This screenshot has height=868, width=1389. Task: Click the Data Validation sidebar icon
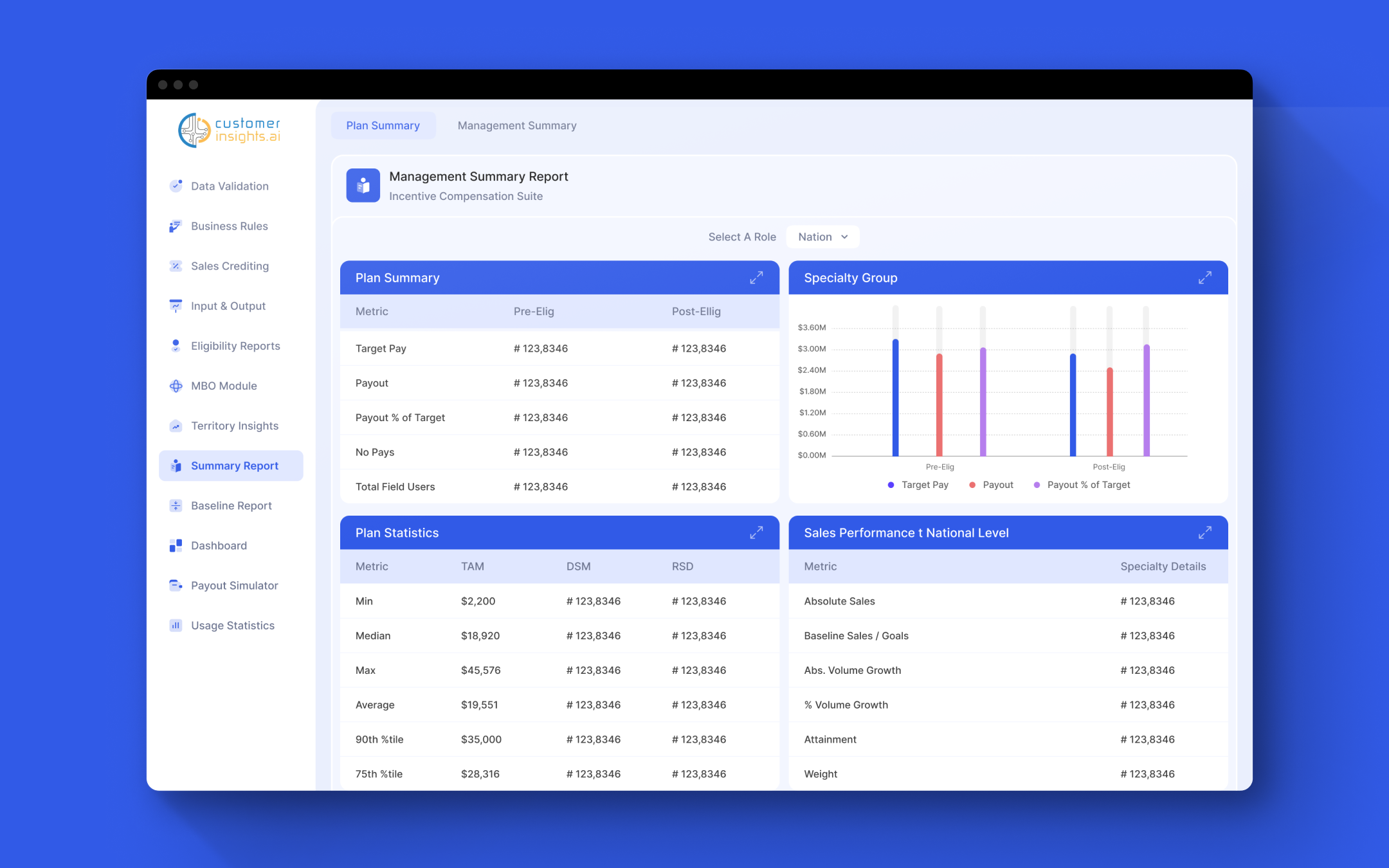[x=176, y=186]
